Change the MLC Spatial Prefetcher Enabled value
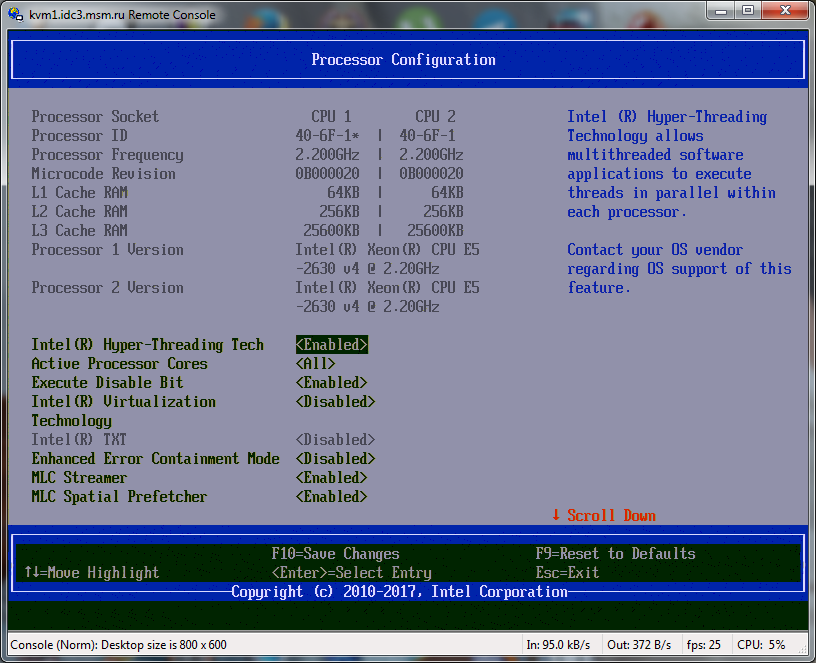 pyautogui.click(x=332, y=496)
